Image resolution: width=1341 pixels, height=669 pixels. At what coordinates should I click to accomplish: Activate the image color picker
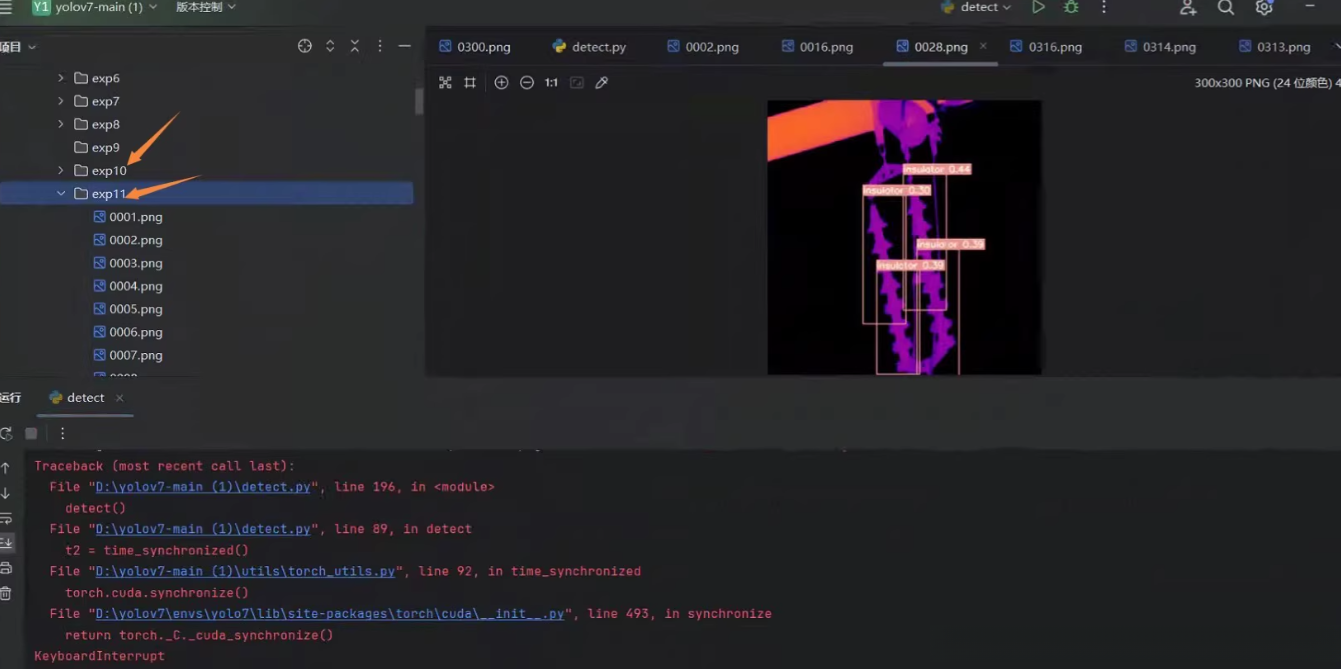point(601,83)
